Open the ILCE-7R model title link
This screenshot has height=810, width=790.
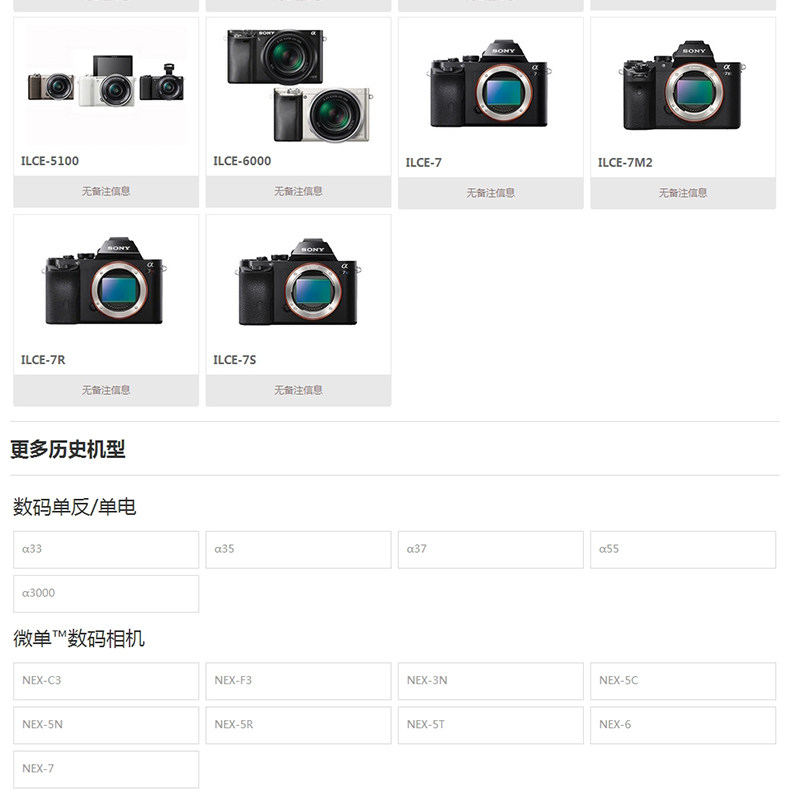pyautogui.click(x=43, y=360)
